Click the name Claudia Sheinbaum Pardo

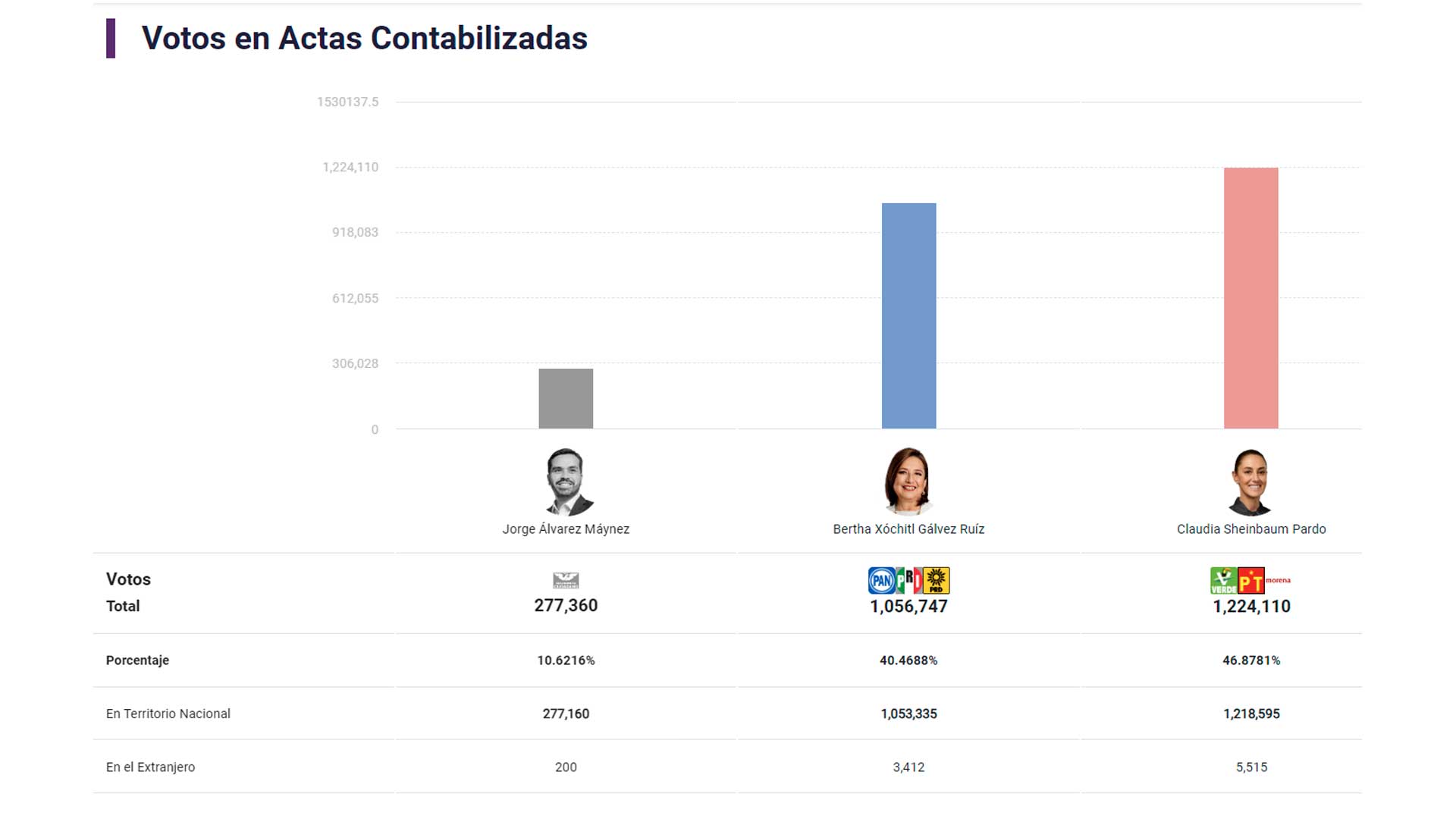tap(1251, 529)
